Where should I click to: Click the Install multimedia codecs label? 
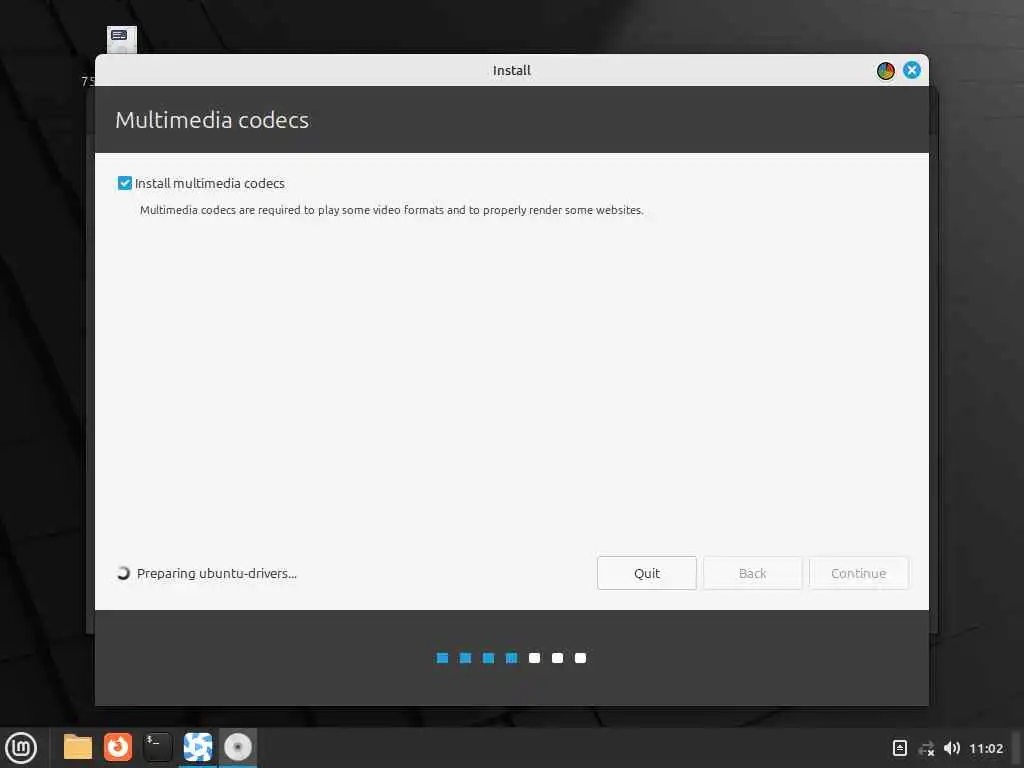210,184
